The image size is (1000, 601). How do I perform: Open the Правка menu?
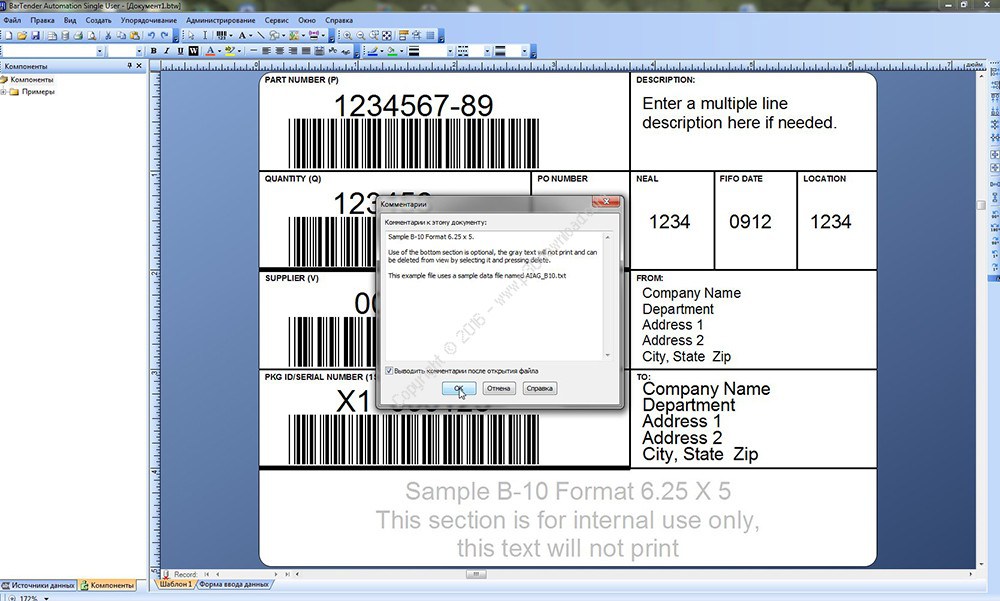coord(42,20)
